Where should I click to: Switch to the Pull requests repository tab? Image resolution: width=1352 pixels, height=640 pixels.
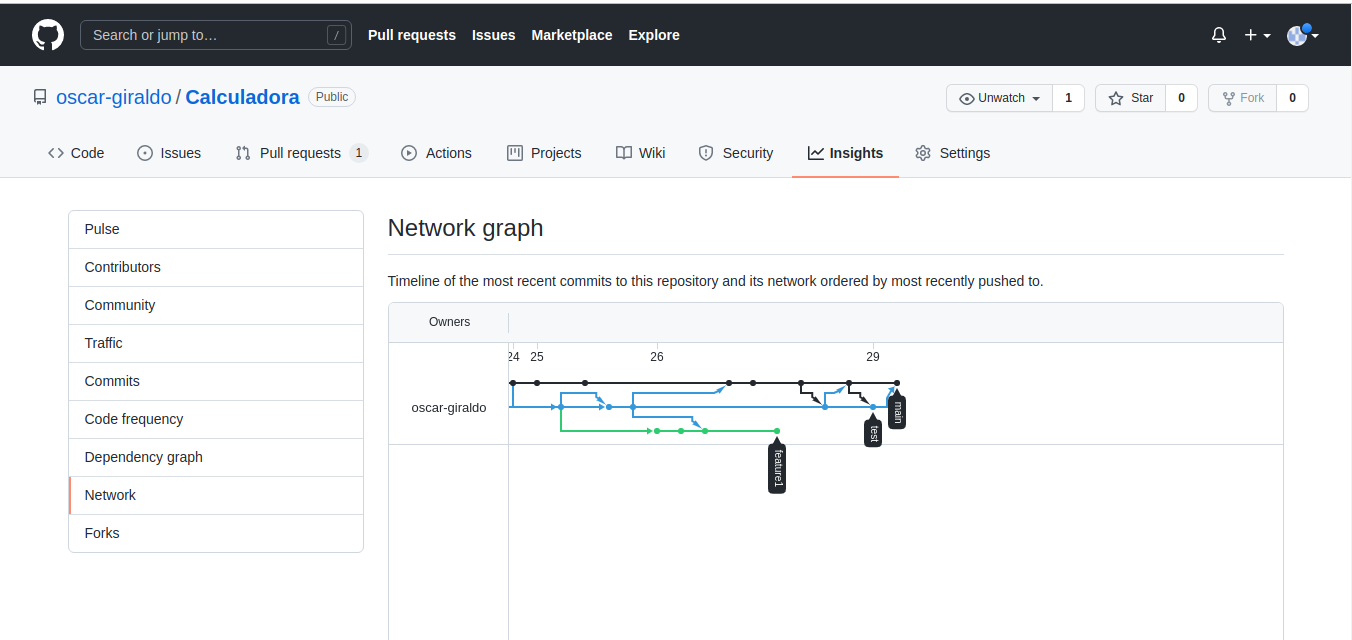pos(302,153)
